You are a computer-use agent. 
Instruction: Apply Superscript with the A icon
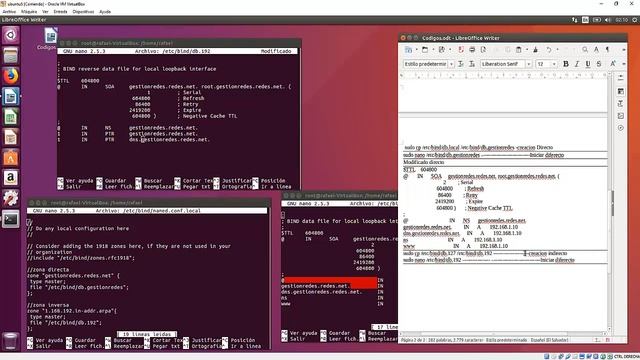click(x=613, y=64)
